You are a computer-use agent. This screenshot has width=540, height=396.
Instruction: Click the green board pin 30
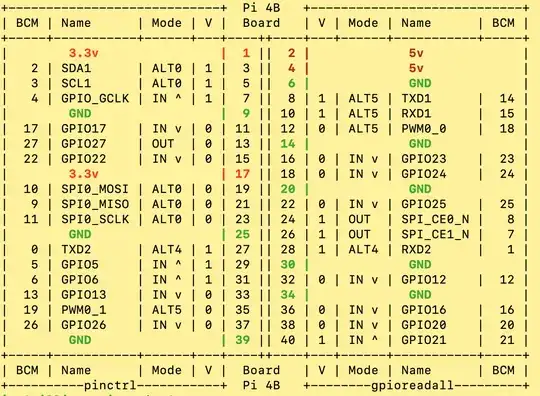(288, 264)
